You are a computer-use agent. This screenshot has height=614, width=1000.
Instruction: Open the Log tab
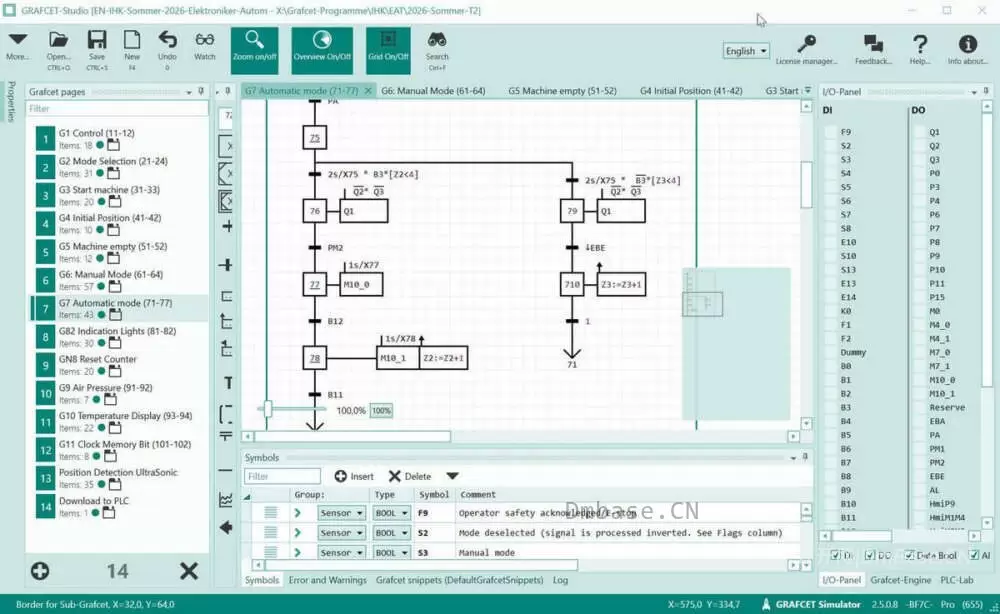coord(560,580)
